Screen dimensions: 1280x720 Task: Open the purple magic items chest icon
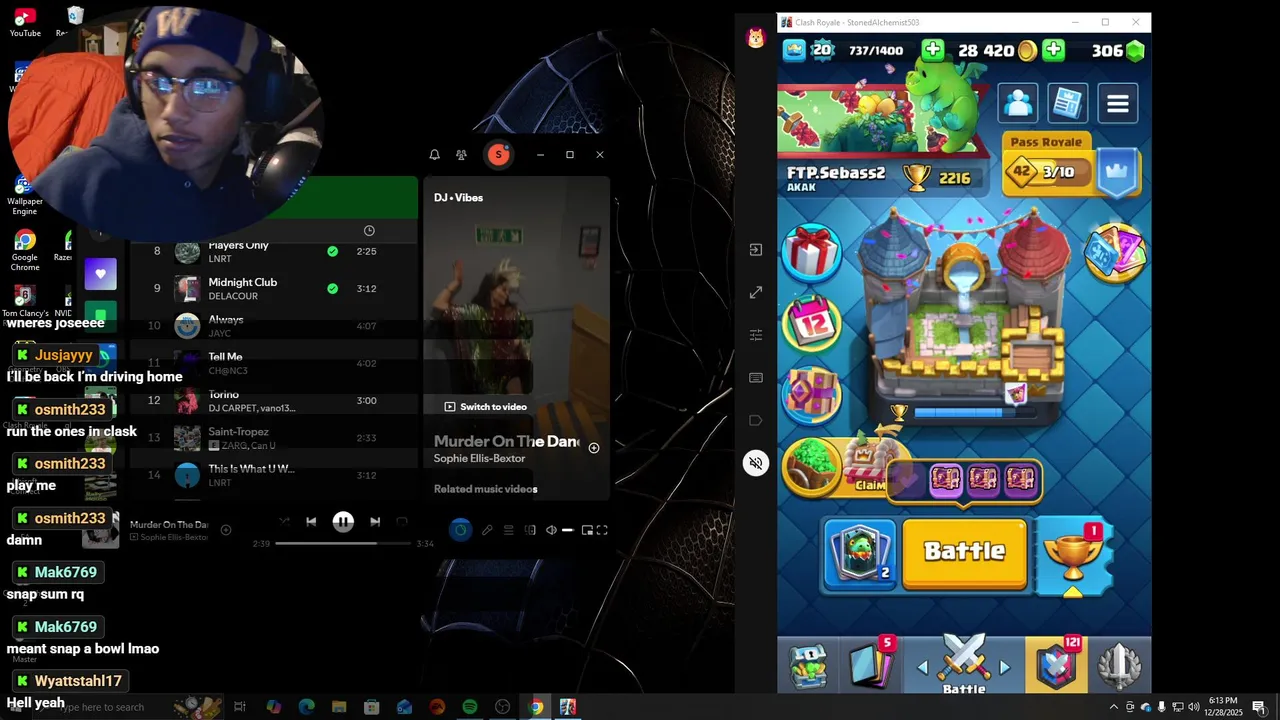click(x=812, y=395)
